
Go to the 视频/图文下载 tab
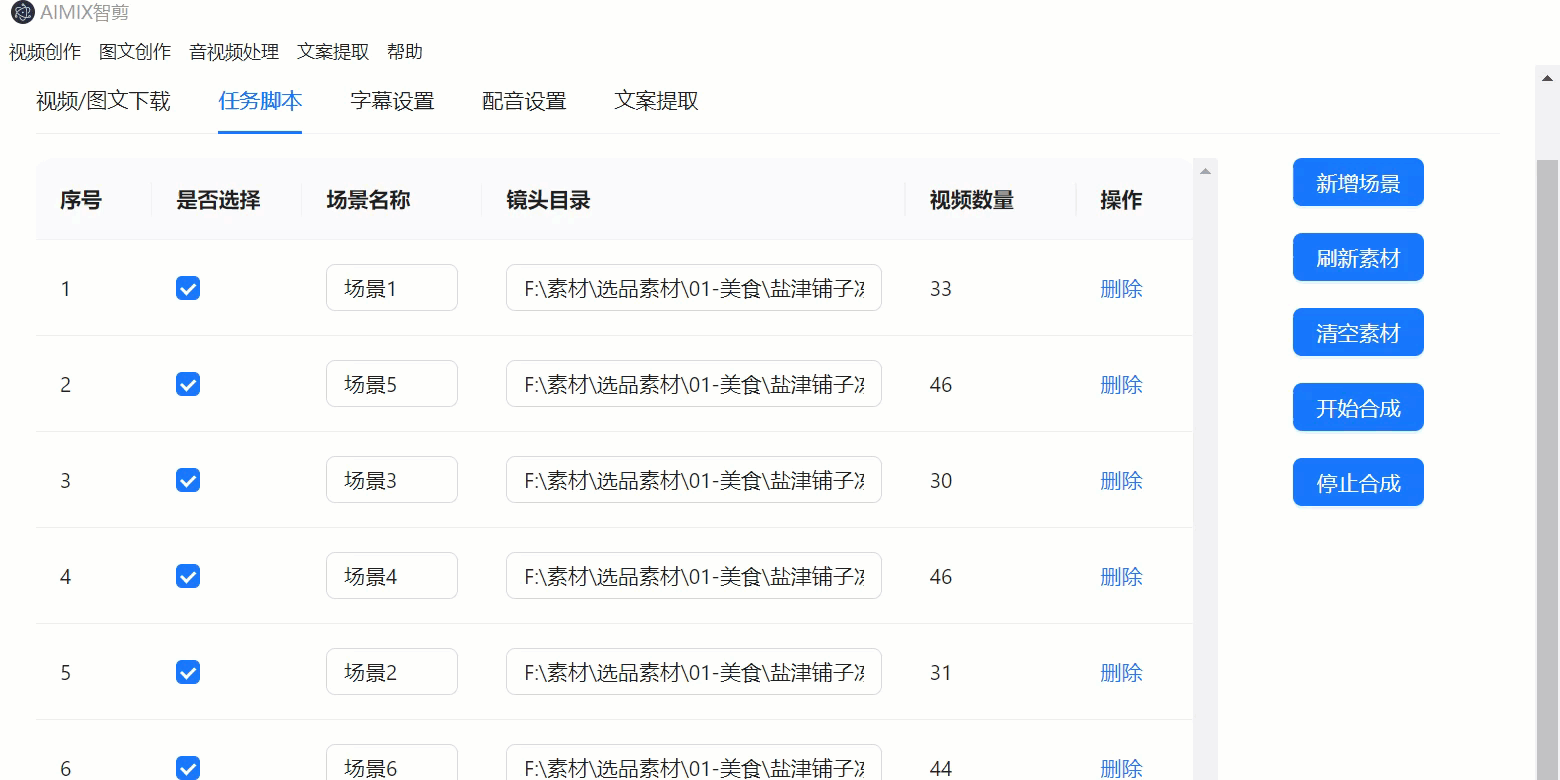pyautogui.click(x=103, y=101)
